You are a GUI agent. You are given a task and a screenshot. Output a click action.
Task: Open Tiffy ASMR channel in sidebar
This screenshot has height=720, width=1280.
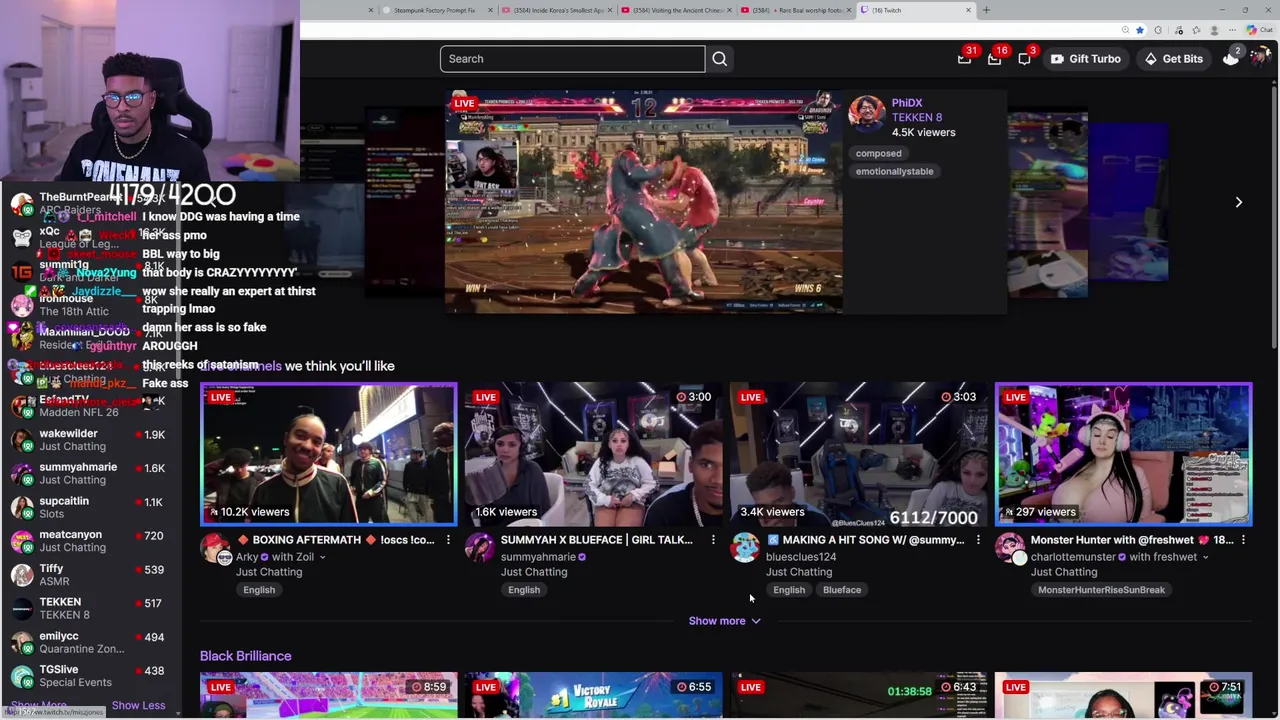[90, 575]
